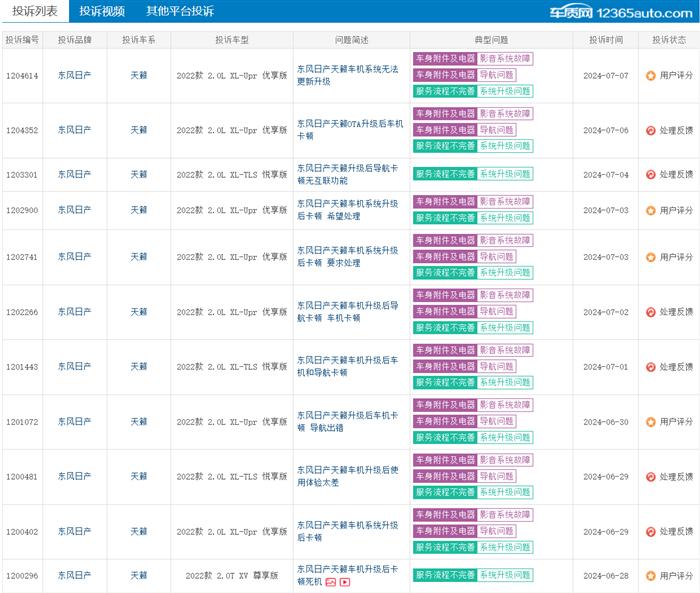Click 导航问题 tag in row 1201443

click(497, 366)
